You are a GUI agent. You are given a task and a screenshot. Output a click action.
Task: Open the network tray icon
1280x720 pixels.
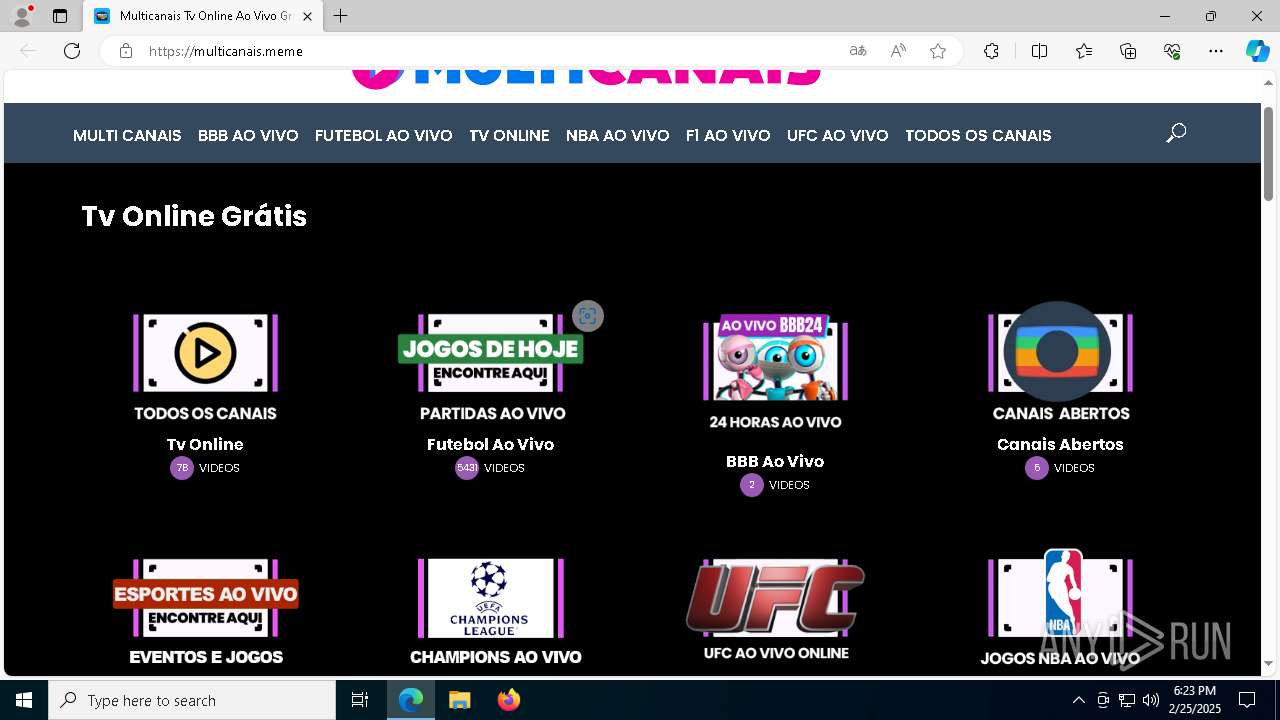(1127, 700)
